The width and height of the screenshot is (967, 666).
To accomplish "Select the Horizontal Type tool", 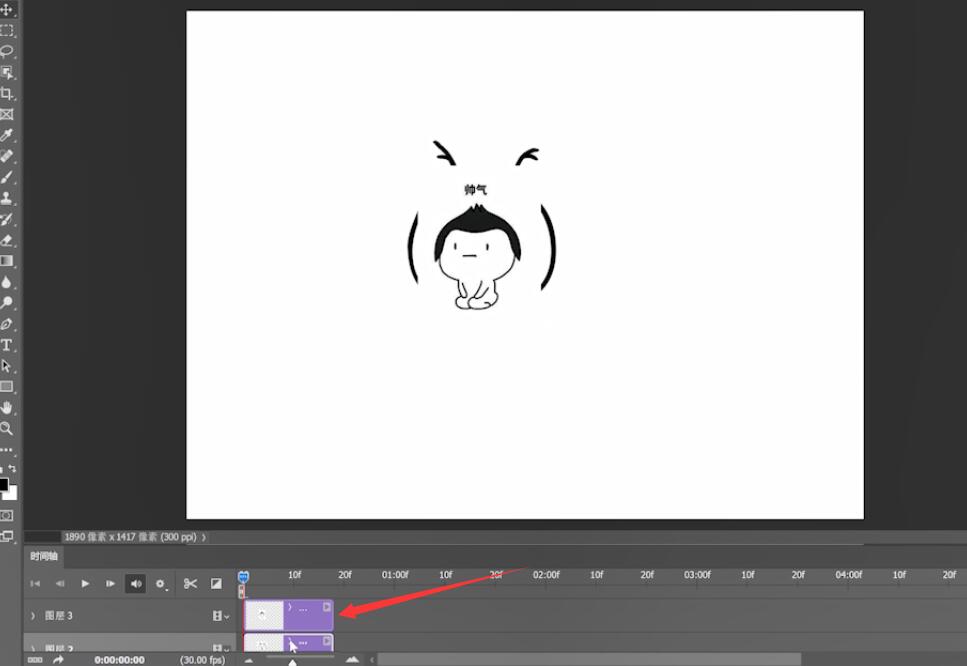I will point(7,345).
